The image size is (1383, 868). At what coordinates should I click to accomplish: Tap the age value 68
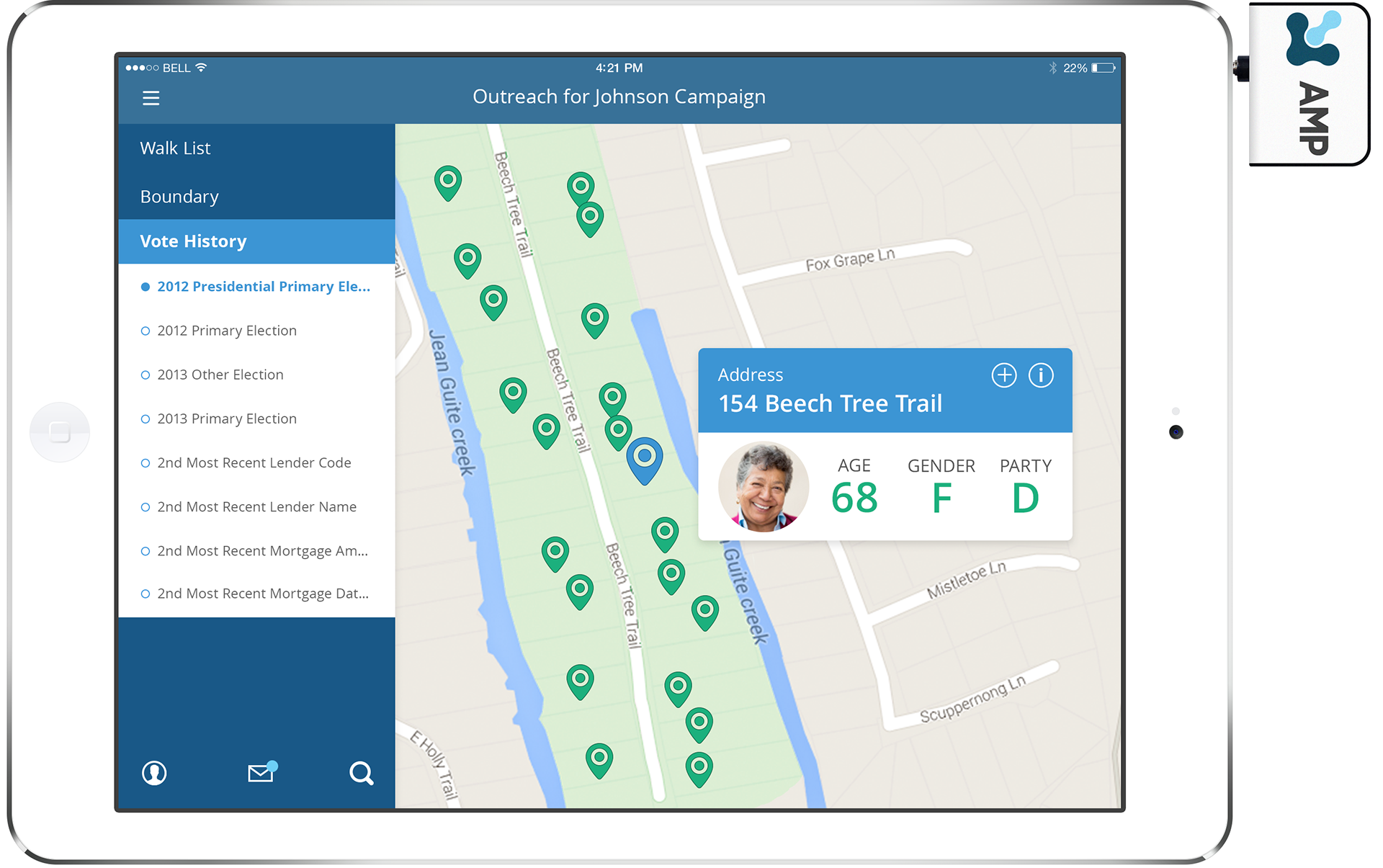[x=854, y=498]
